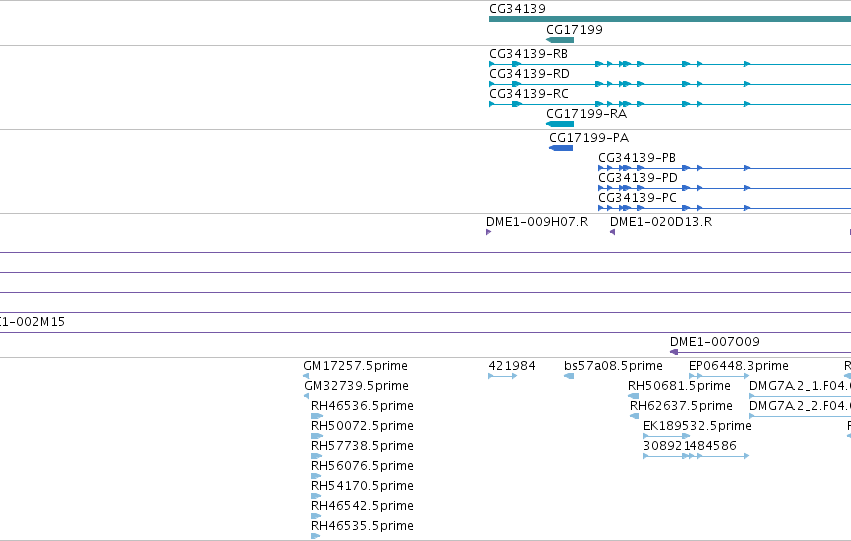The height and width of the screenshot is (541, 851).
Task: Click DME1-009H07.R feature label
Action: tap(537, 222)
